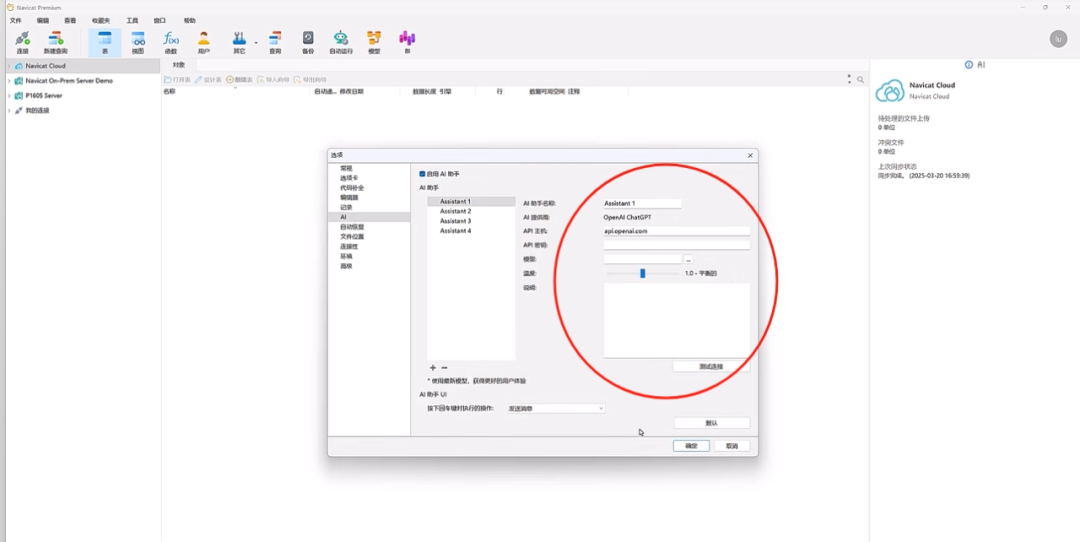The height and width of the screenshot is (542, 1080).
Task: Click 打开表 (Open Table) in object toolbar
Action: 176,80
